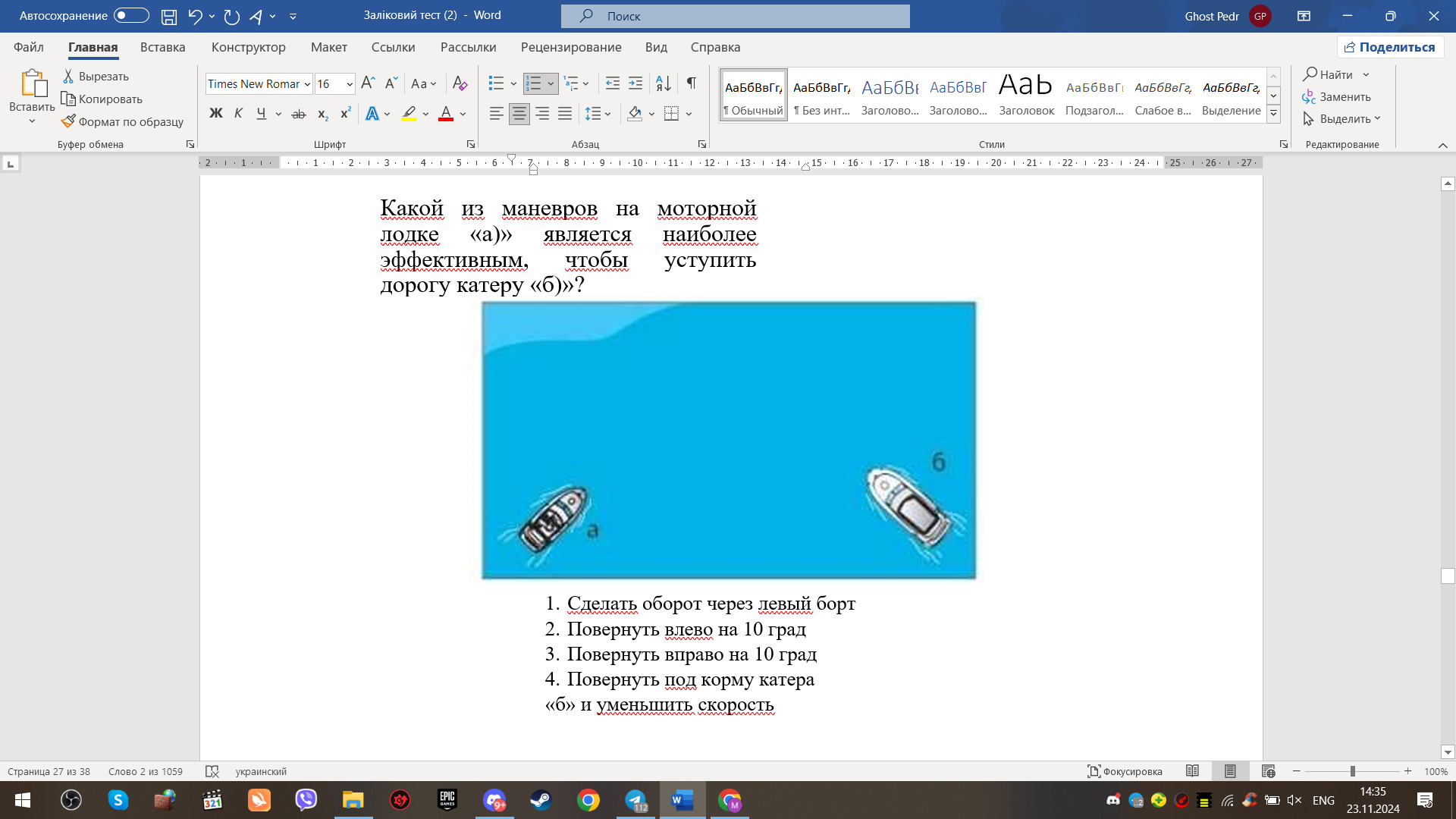Decrease font size with A down icon
This screenshot has width=1456, height=819.
point(391,83)
